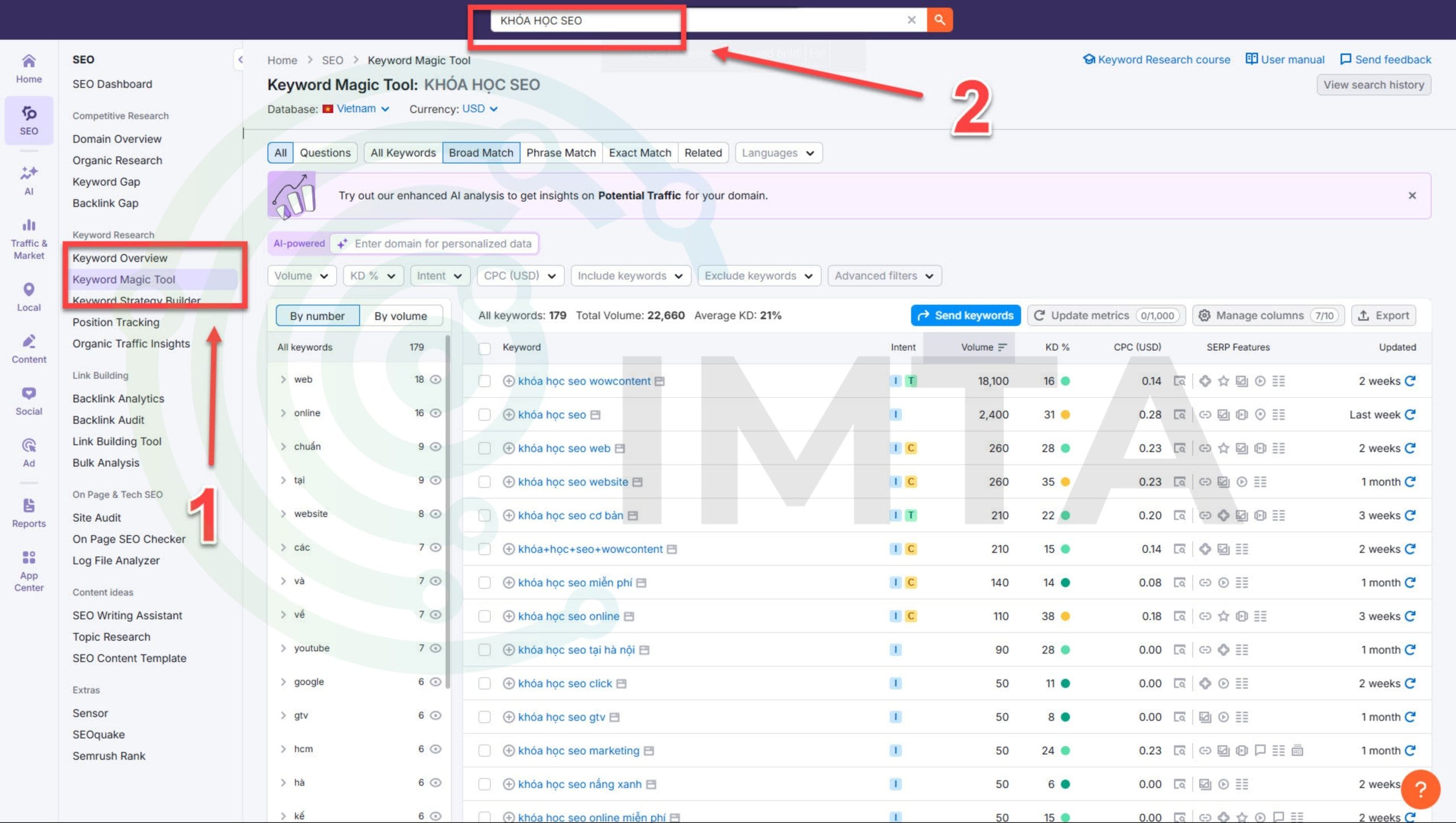The image size is (1456, 823).
Task: Open the Reports panel icon
Action: (28, 509)
